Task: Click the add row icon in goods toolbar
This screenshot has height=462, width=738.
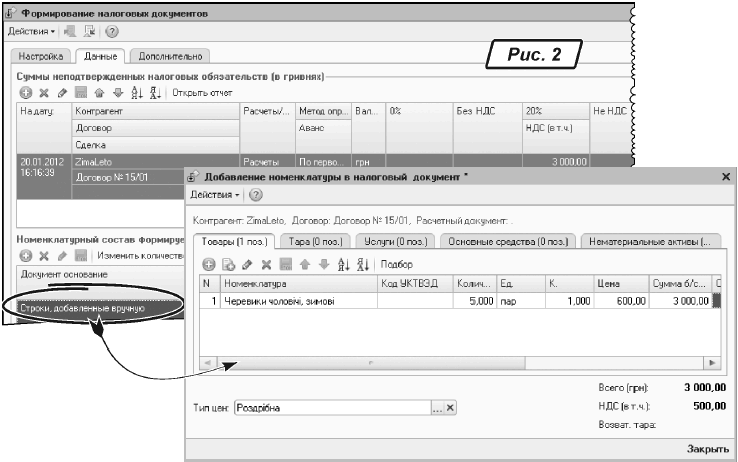Action: tap(211, 264)
